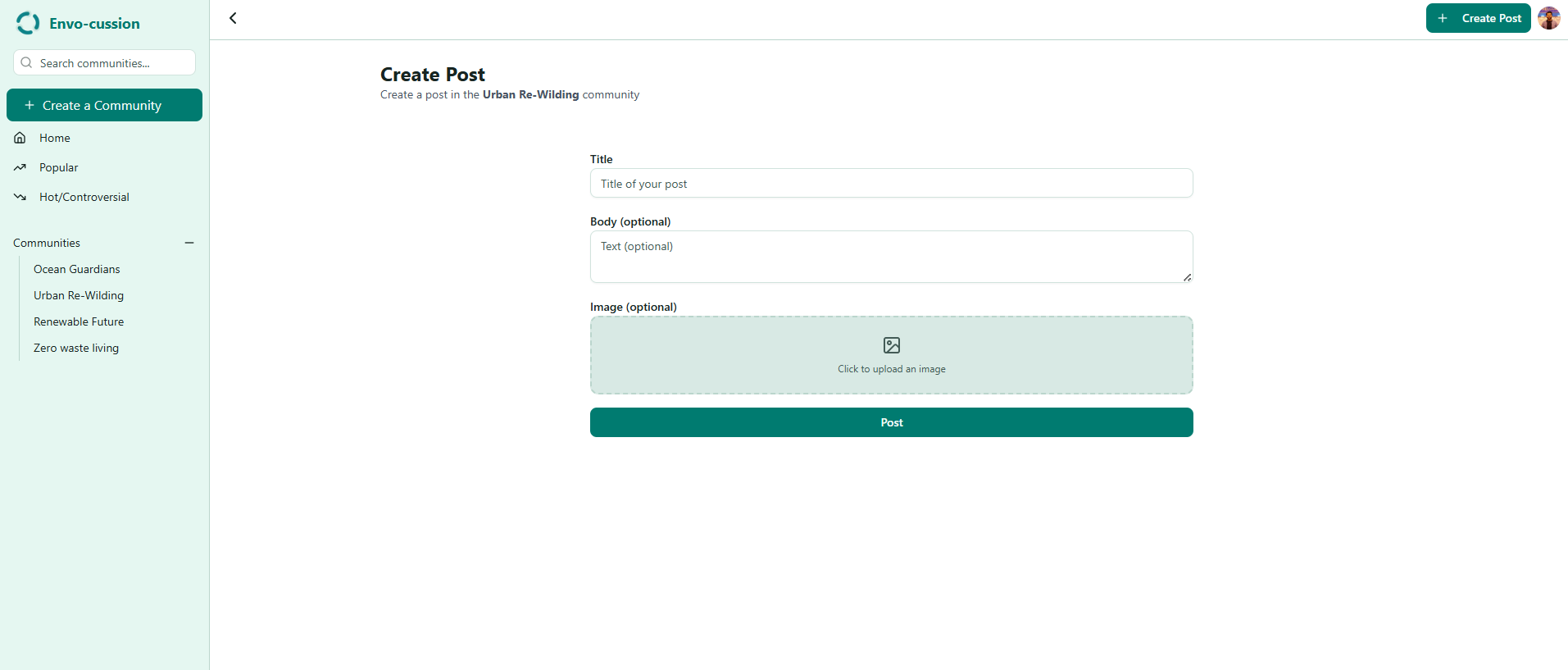1568x670 pixels.
Task: Collapse the Communities section
Action: pos(189,243)
